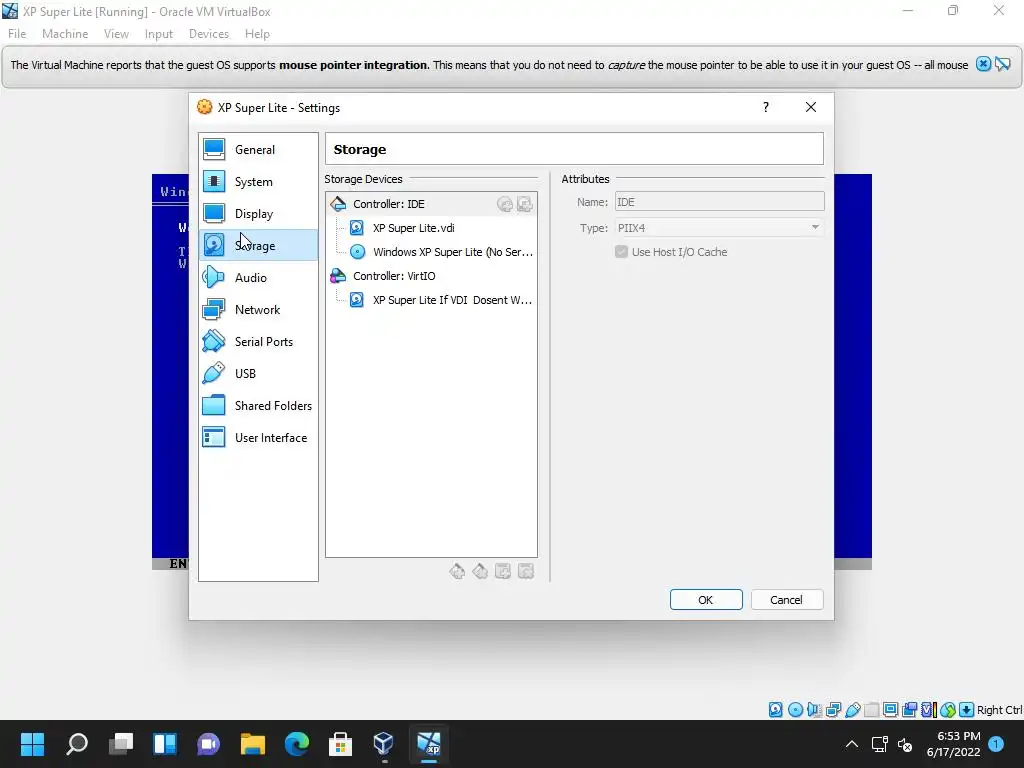
Task: Click the suppress notification icon on banner
Action: click(x=1003, y=64)
